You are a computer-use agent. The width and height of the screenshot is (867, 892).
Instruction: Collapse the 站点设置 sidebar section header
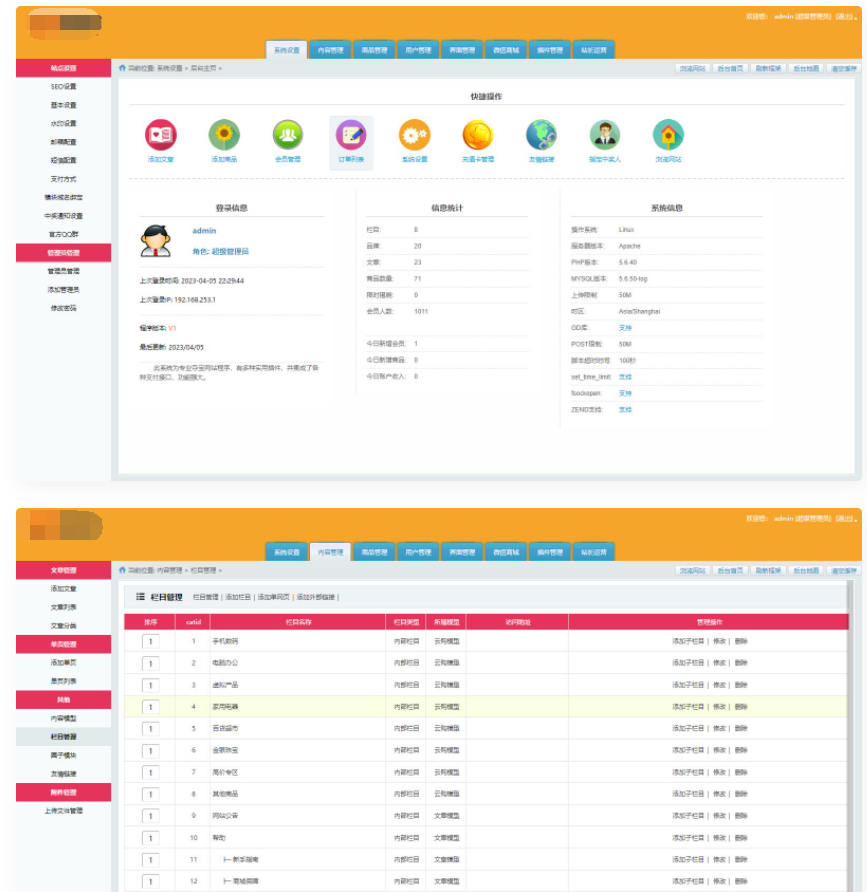tap(63, 68)
